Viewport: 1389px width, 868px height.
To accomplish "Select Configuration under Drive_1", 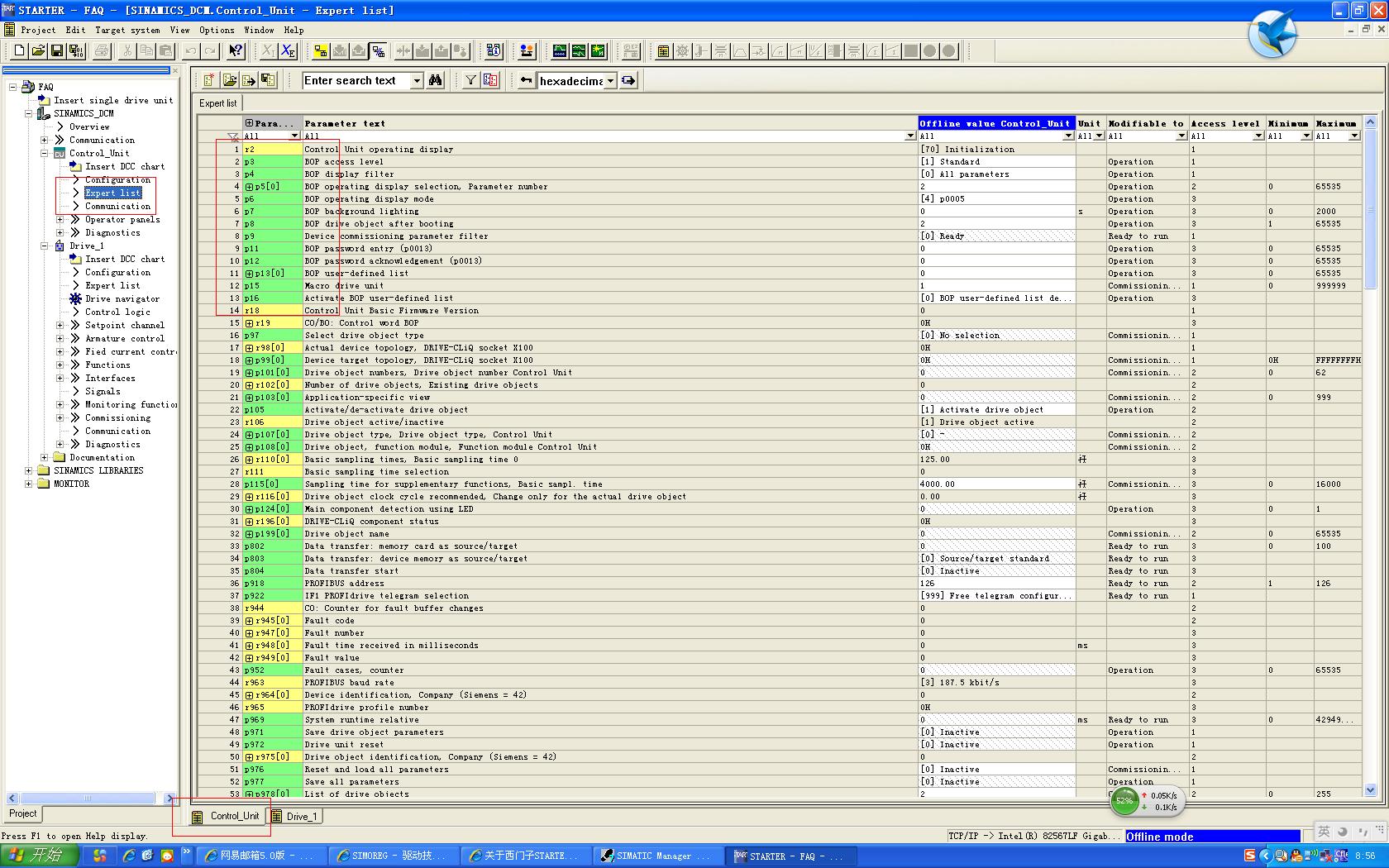I will pos(117,272).
